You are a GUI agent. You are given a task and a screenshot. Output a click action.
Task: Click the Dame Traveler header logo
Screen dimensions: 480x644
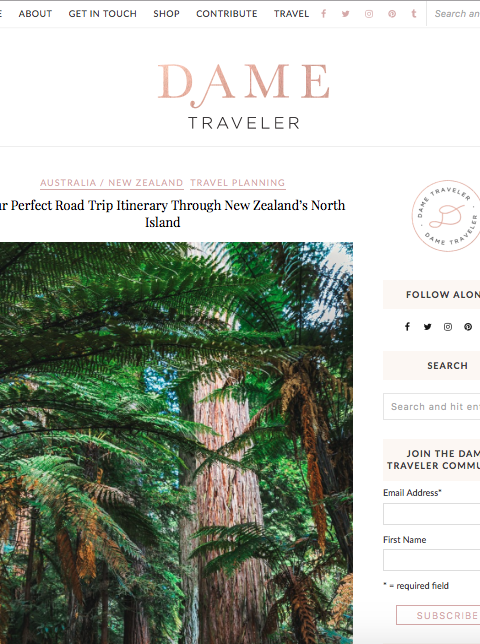pos(244,96)
